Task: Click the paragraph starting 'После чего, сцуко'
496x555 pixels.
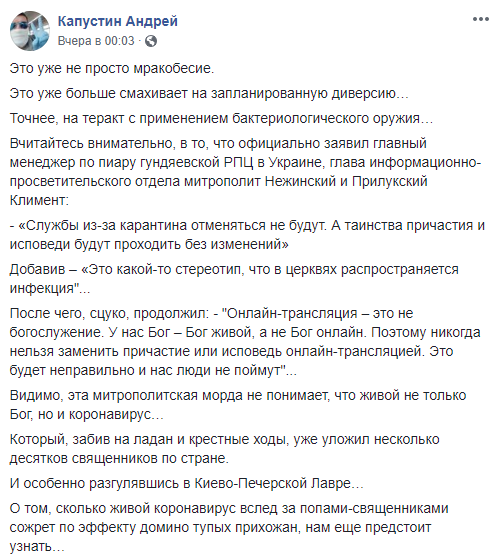Action: point(245,342)
